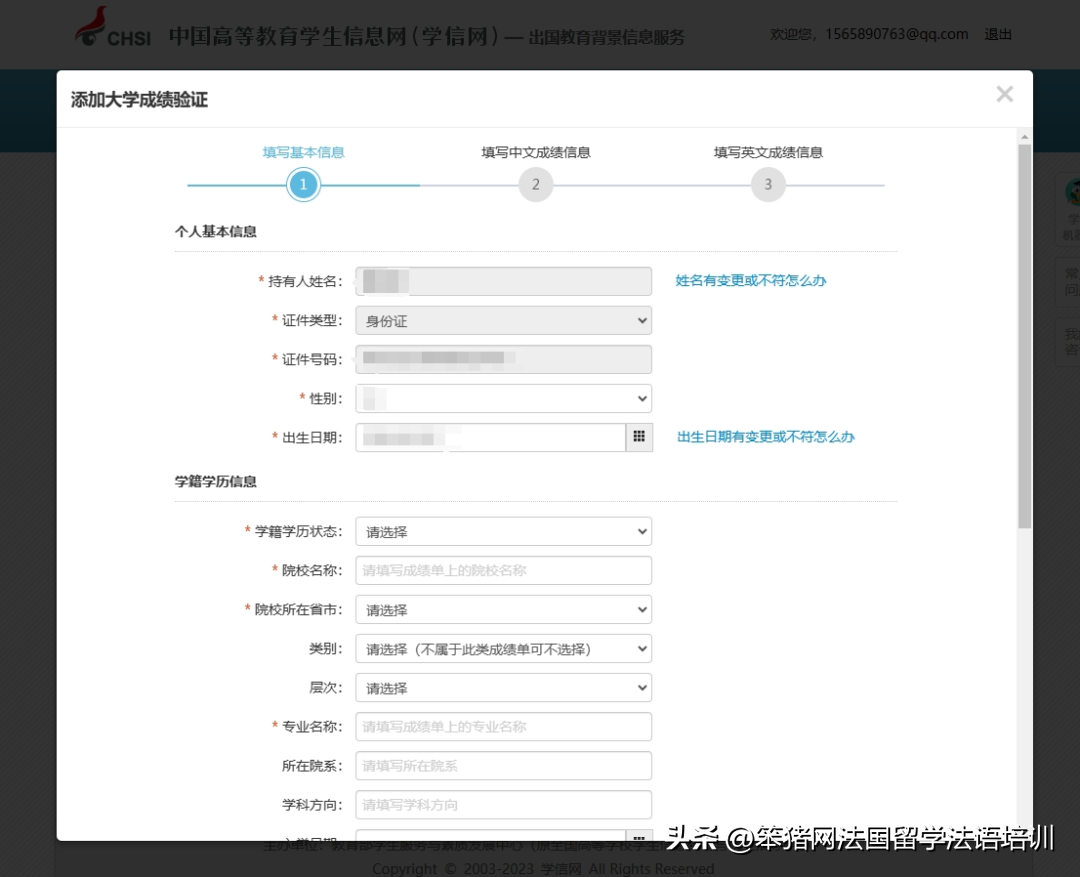Click the 出生日期有变更或不符怎么办 link

tap(766, 437)
